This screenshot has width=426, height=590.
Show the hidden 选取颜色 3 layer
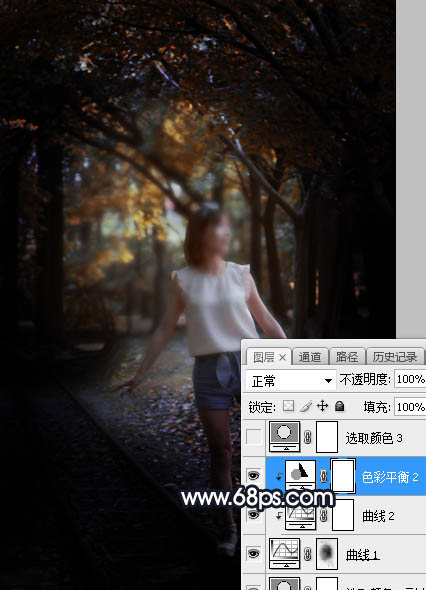(x=254, y=437)
